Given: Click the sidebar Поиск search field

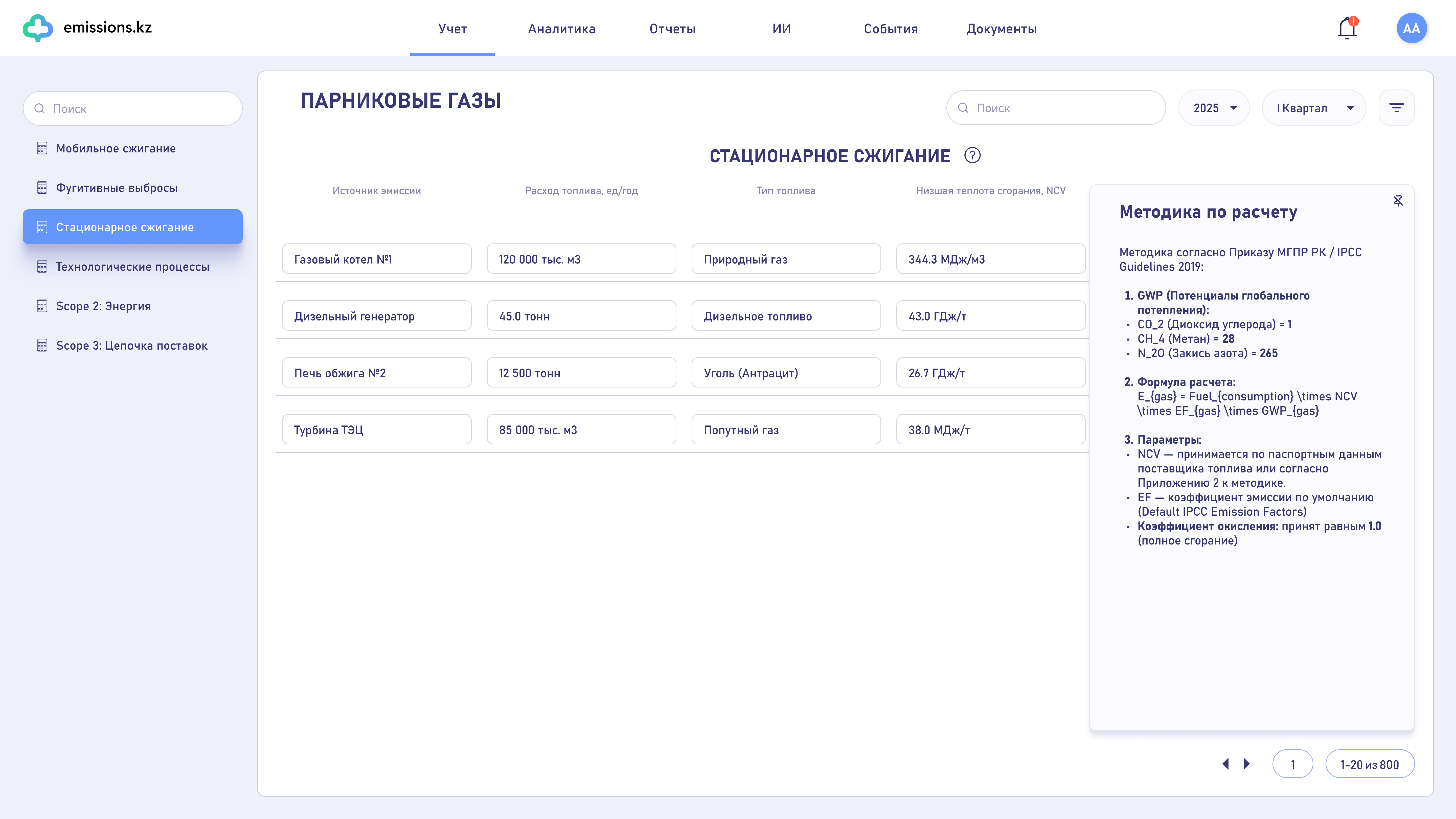Looking at the screenshot, I should pyautogui.click(x=133, y=108).
